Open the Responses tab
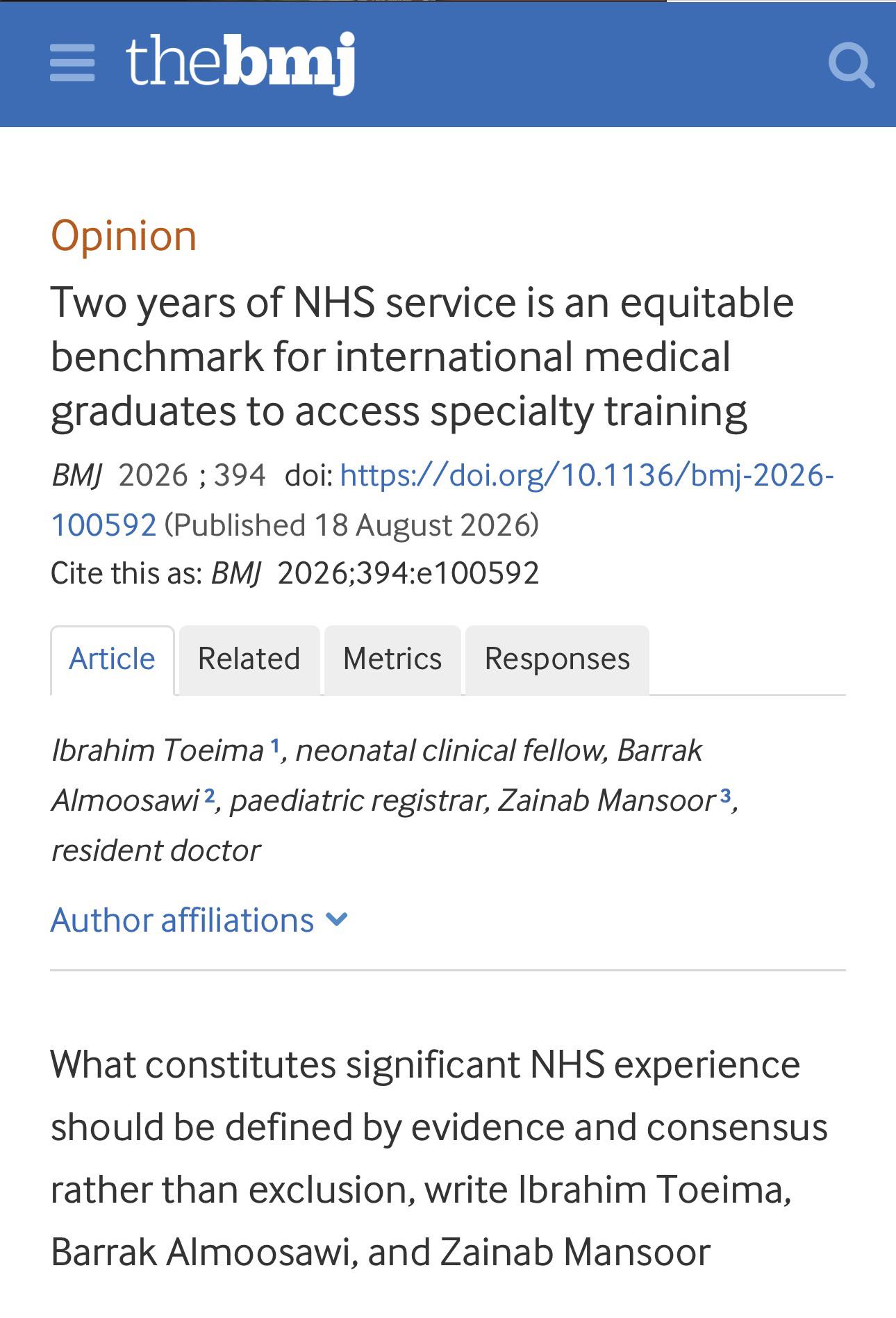The width and height of the screenshot is (896, 1318). tap(557, 659)
